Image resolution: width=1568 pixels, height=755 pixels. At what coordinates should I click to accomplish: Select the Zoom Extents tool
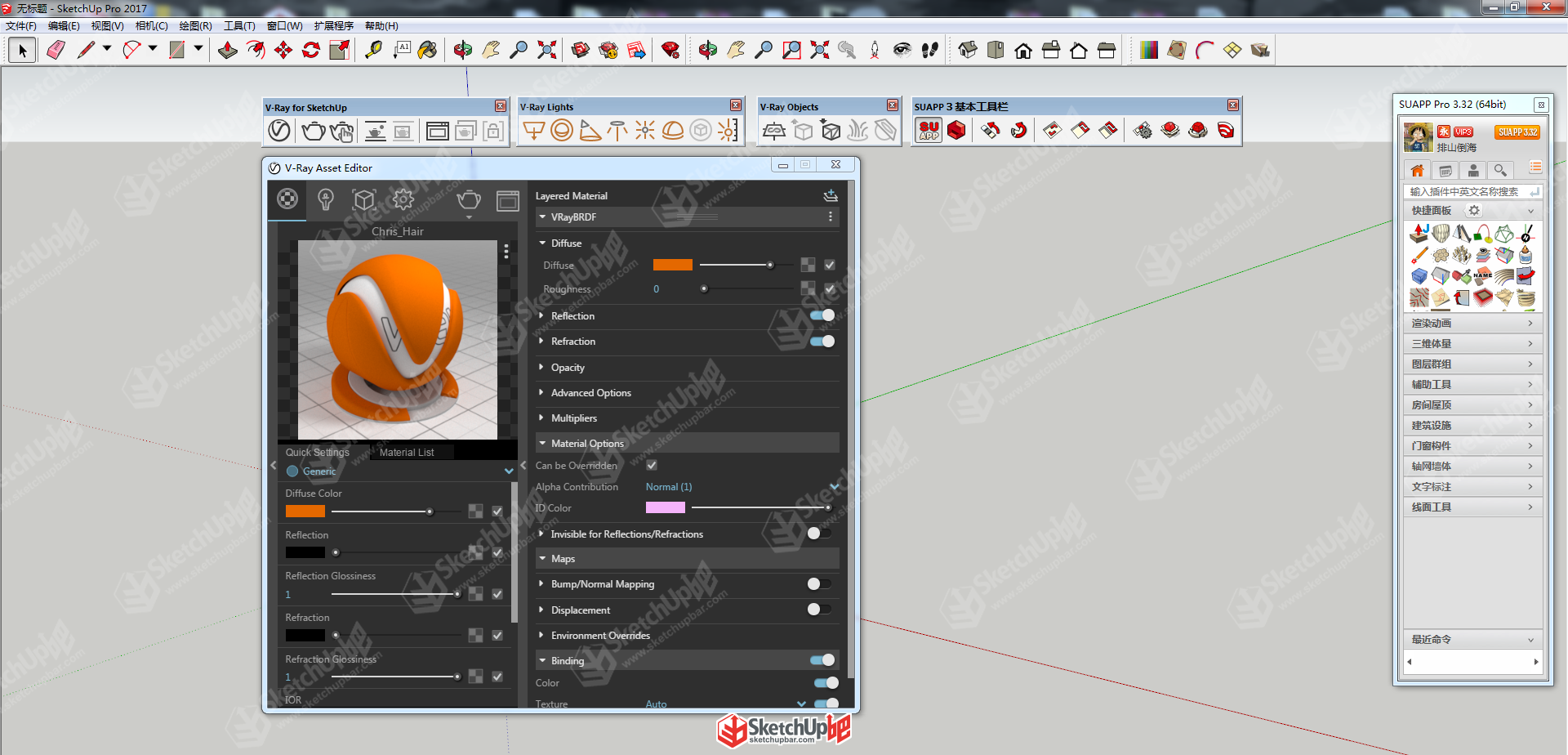pyautogui.click(x=547, y=51)
